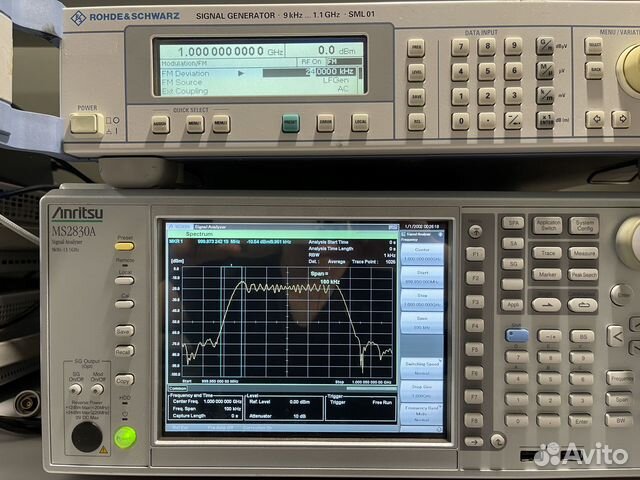Tap the left arrow key on the Rohde & Schwarz generator
Viewport: 640px width, 480px height.
(596, 120)
